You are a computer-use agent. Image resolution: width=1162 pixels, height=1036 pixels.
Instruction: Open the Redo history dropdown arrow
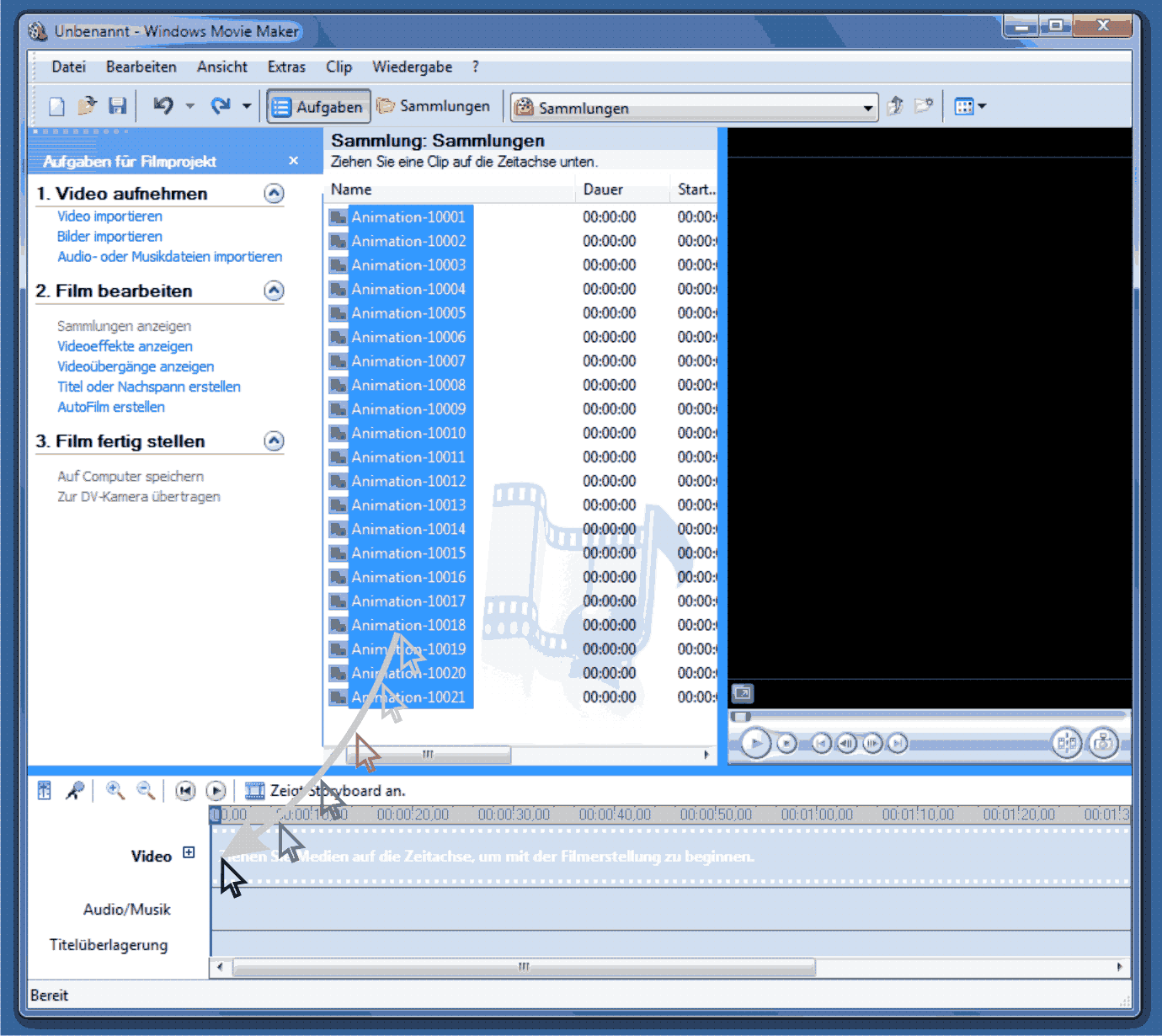(247, 106)
